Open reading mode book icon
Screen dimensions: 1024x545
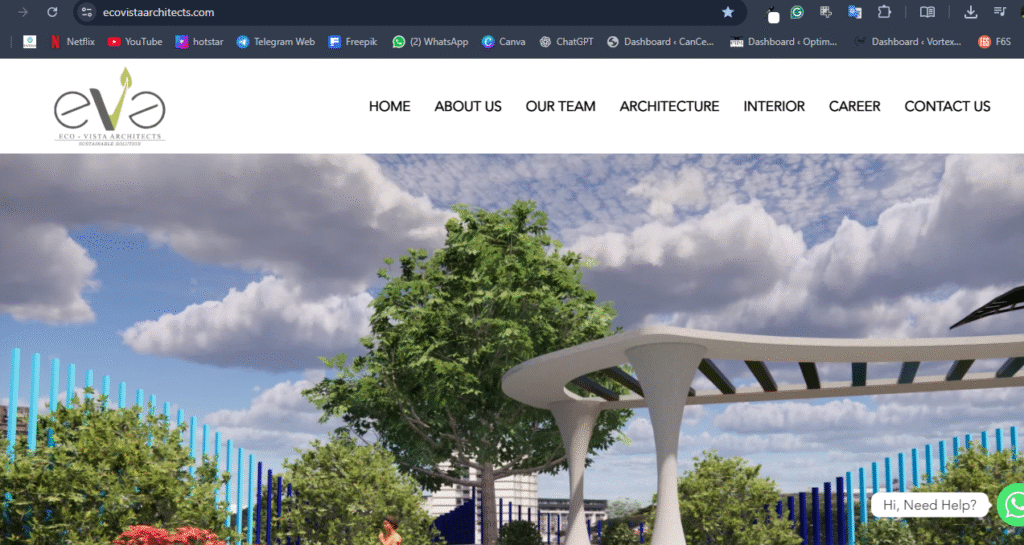(927, 12)
